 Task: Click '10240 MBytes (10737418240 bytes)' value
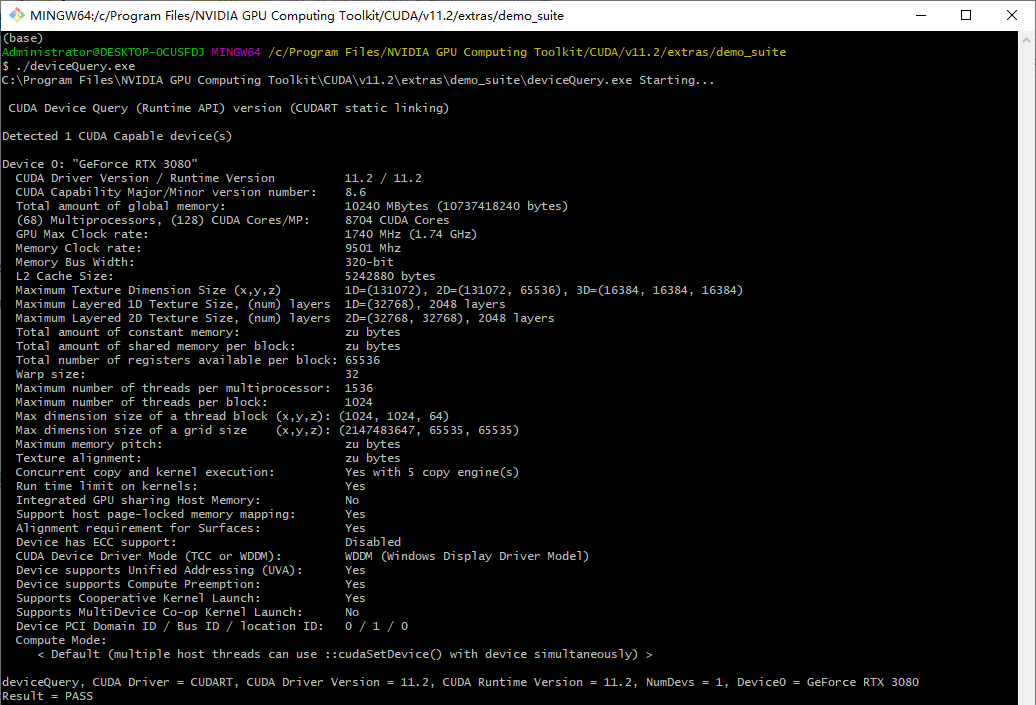[457, 205]
